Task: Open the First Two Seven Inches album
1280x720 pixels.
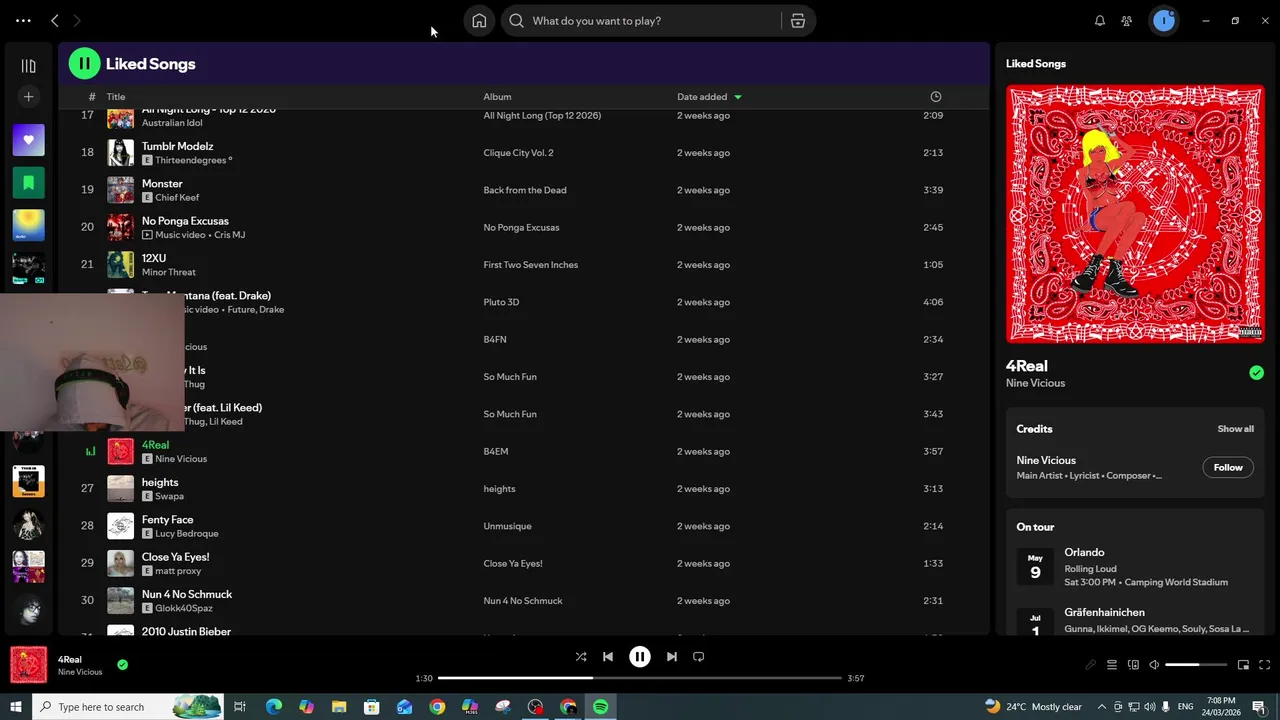Action: click(x=531, y=265)
